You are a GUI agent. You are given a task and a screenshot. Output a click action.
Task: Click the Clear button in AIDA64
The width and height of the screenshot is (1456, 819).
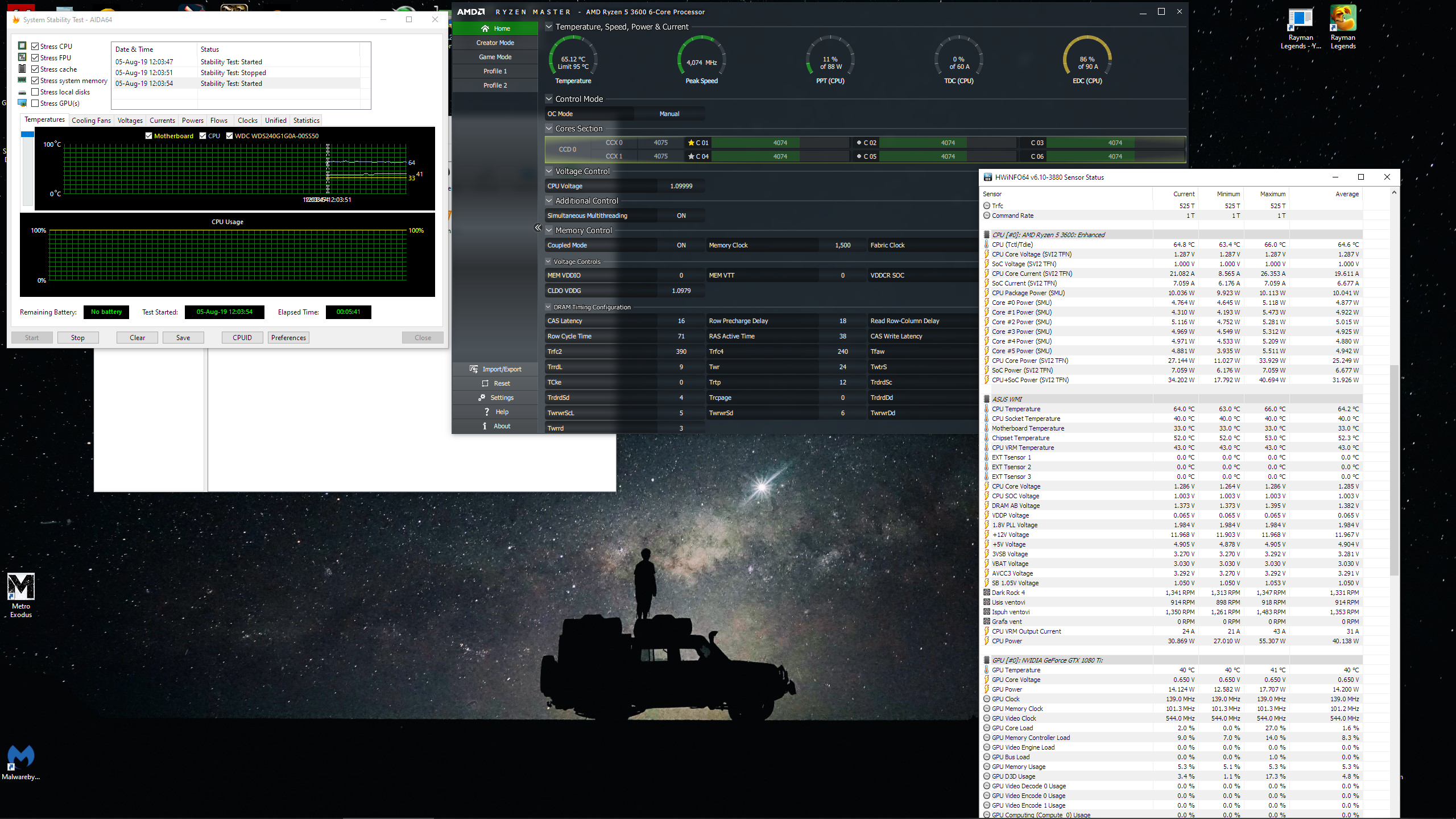point(137,338)
